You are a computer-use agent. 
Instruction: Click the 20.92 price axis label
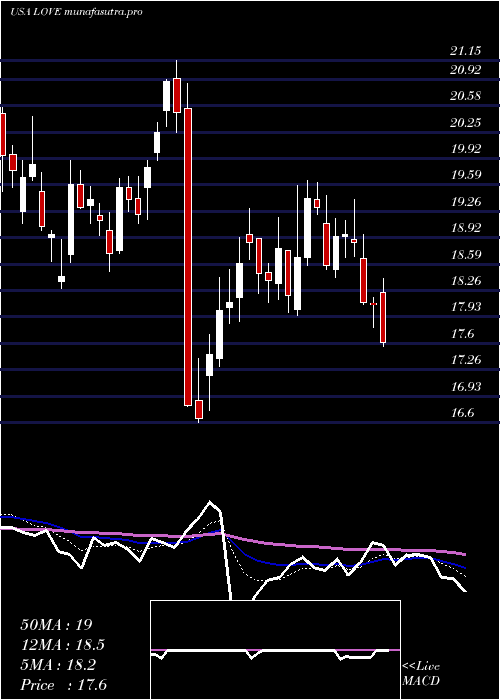pyautogui.click(x=466, y=70)
